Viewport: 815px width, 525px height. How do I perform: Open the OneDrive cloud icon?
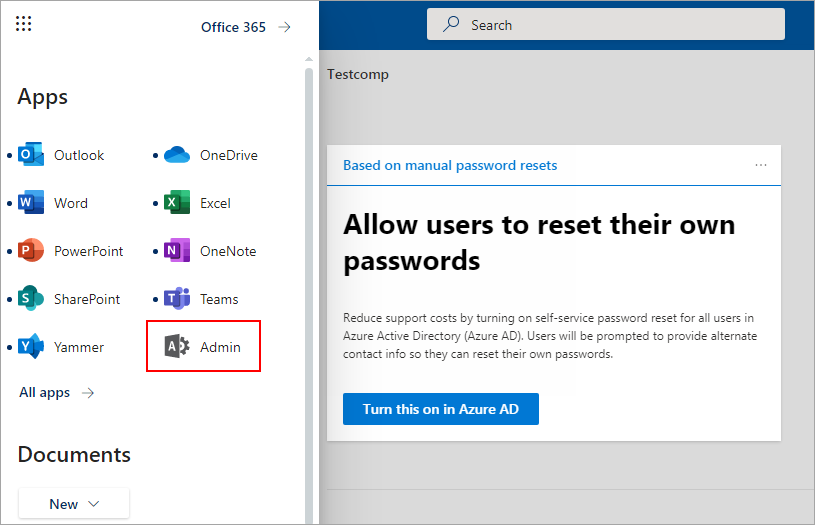[x=177, y=155]
